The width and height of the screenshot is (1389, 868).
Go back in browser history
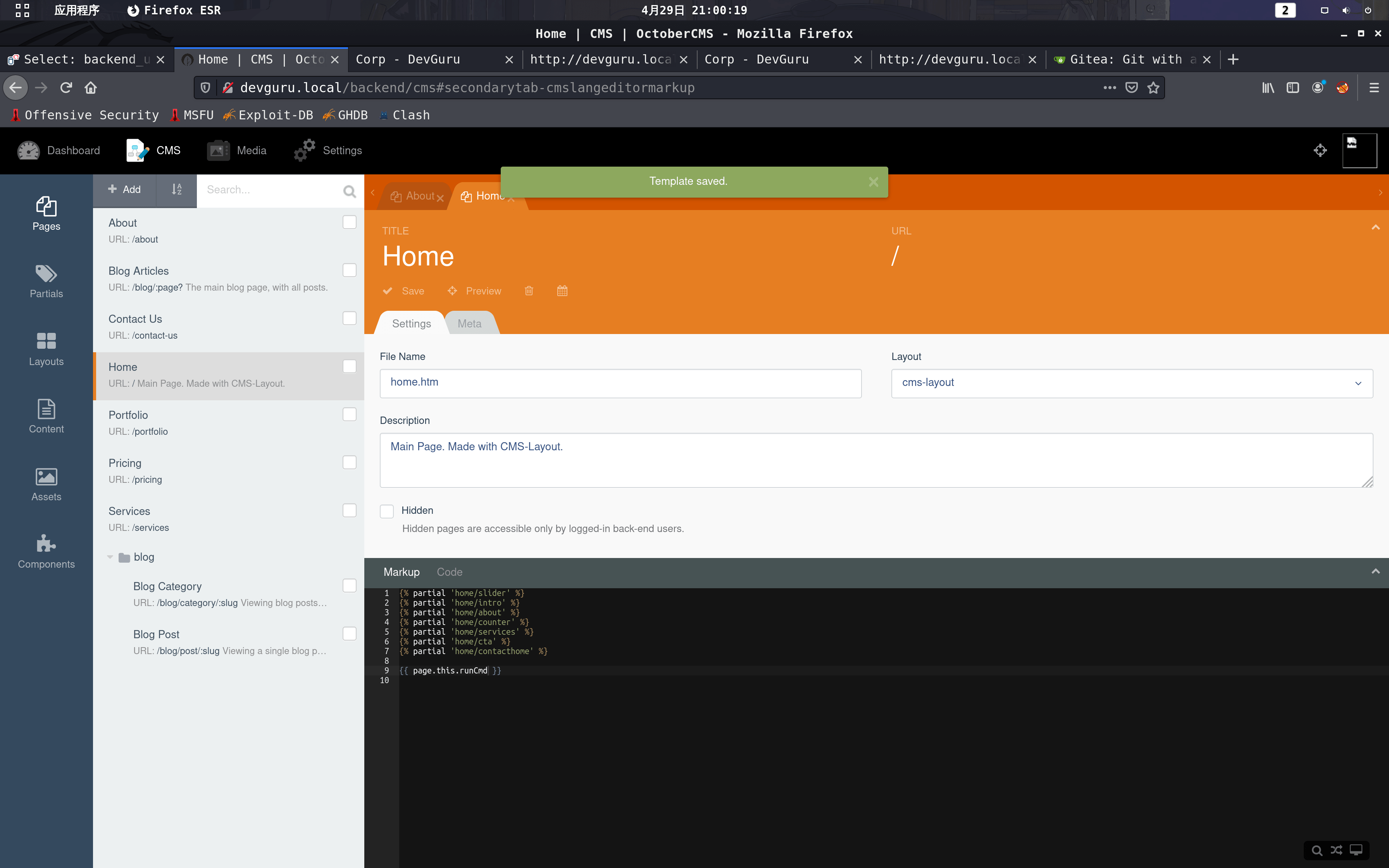[16, 88]
